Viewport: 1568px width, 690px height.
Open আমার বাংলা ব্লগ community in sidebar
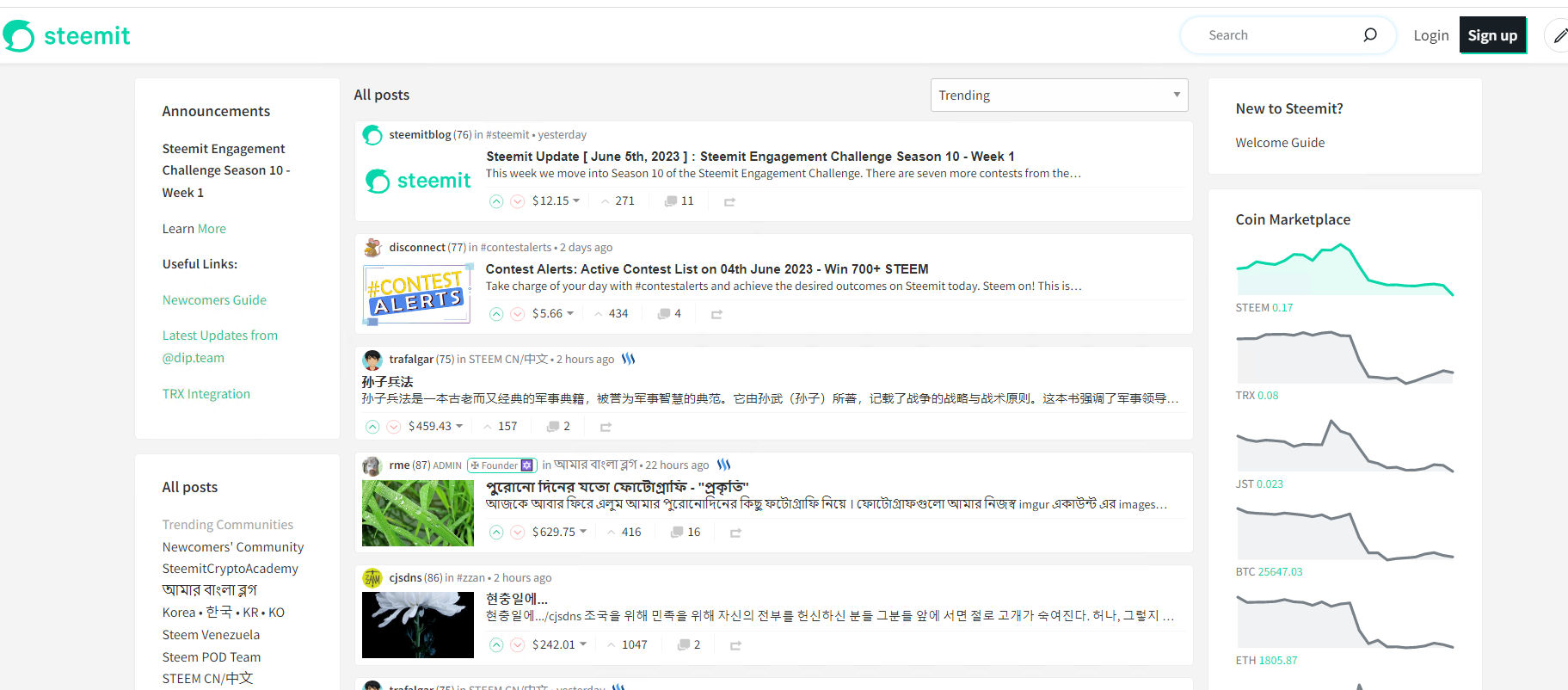(210, 590)
